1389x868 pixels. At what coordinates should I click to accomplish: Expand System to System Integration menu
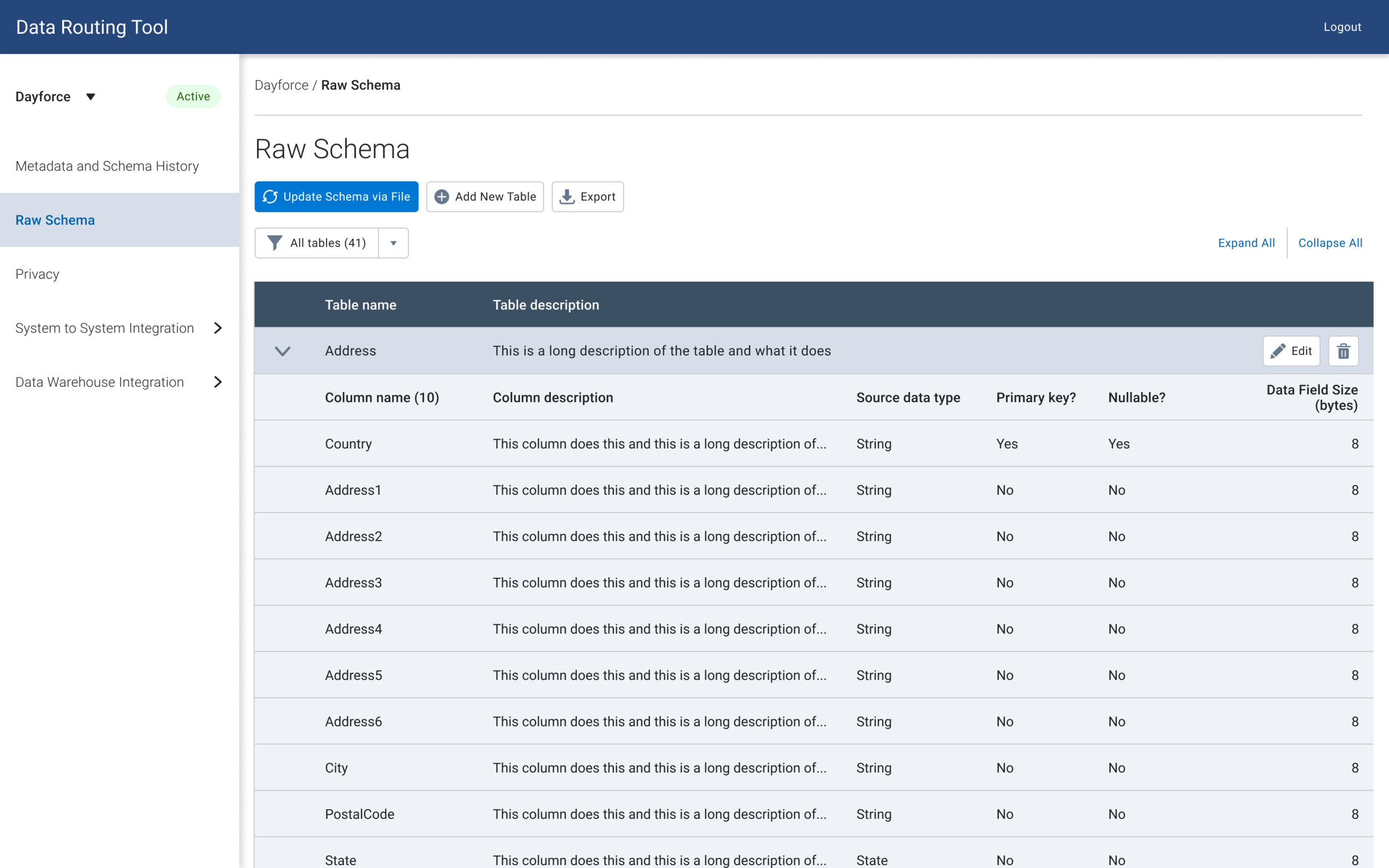(218, 328)
